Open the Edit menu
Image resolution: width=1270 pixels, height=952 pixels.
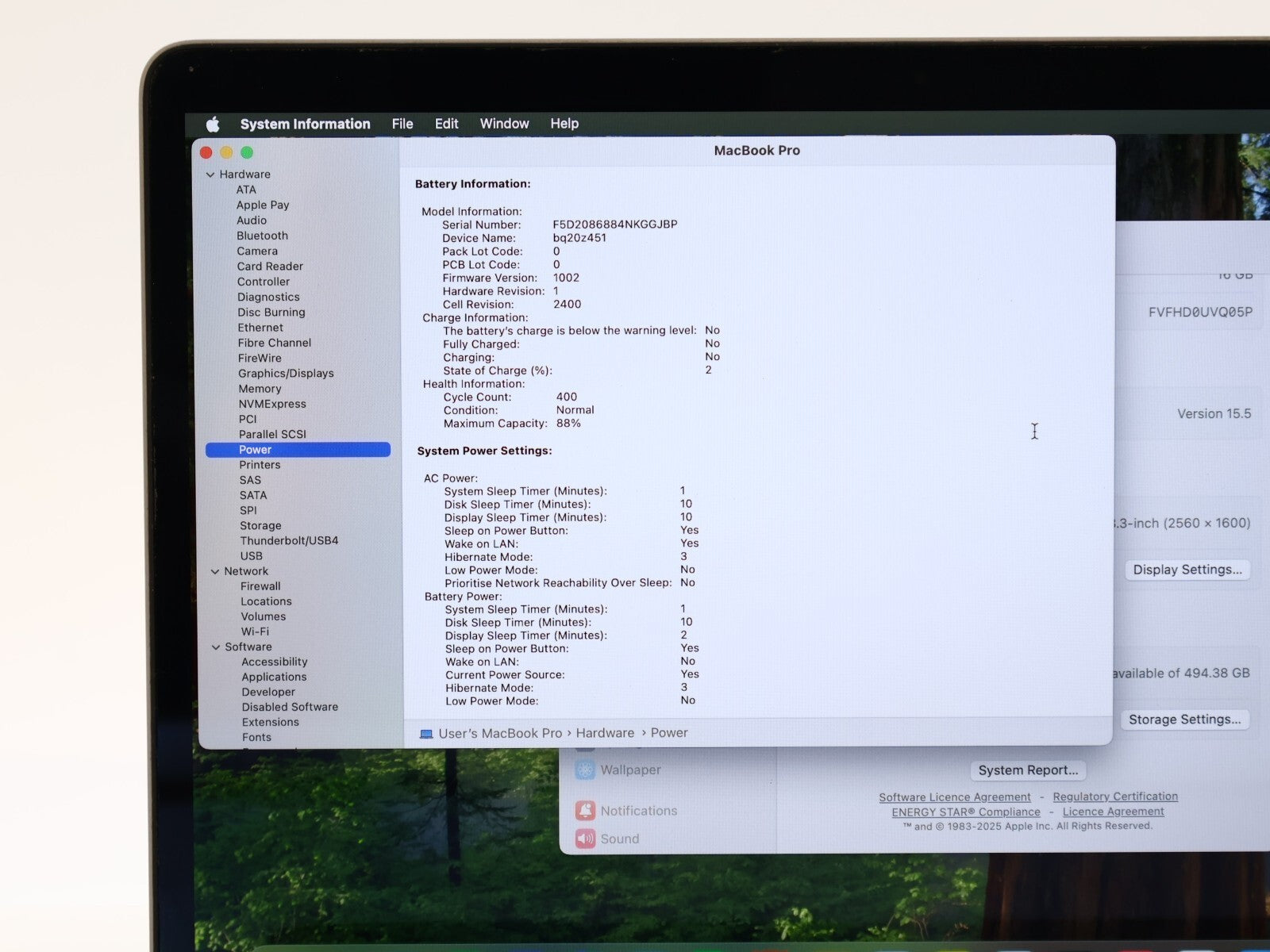point(446,124)
